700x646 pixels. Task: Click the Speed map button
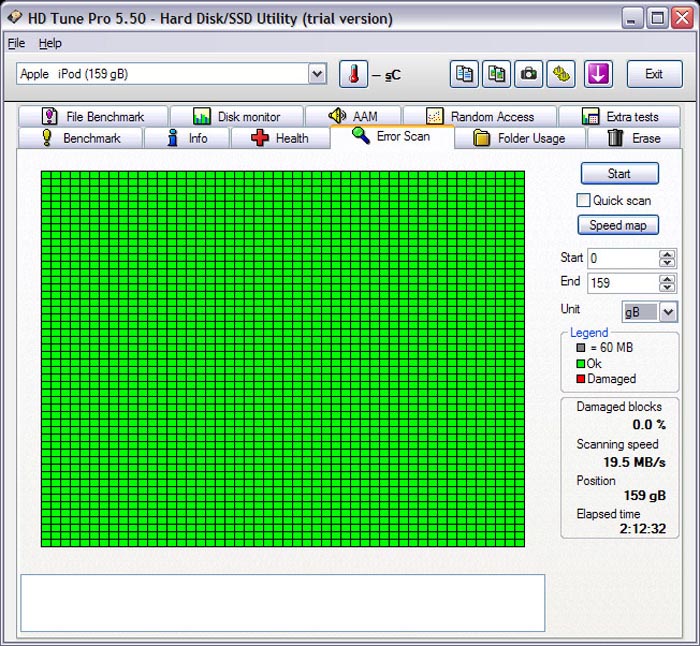click(x=618, y=225)
